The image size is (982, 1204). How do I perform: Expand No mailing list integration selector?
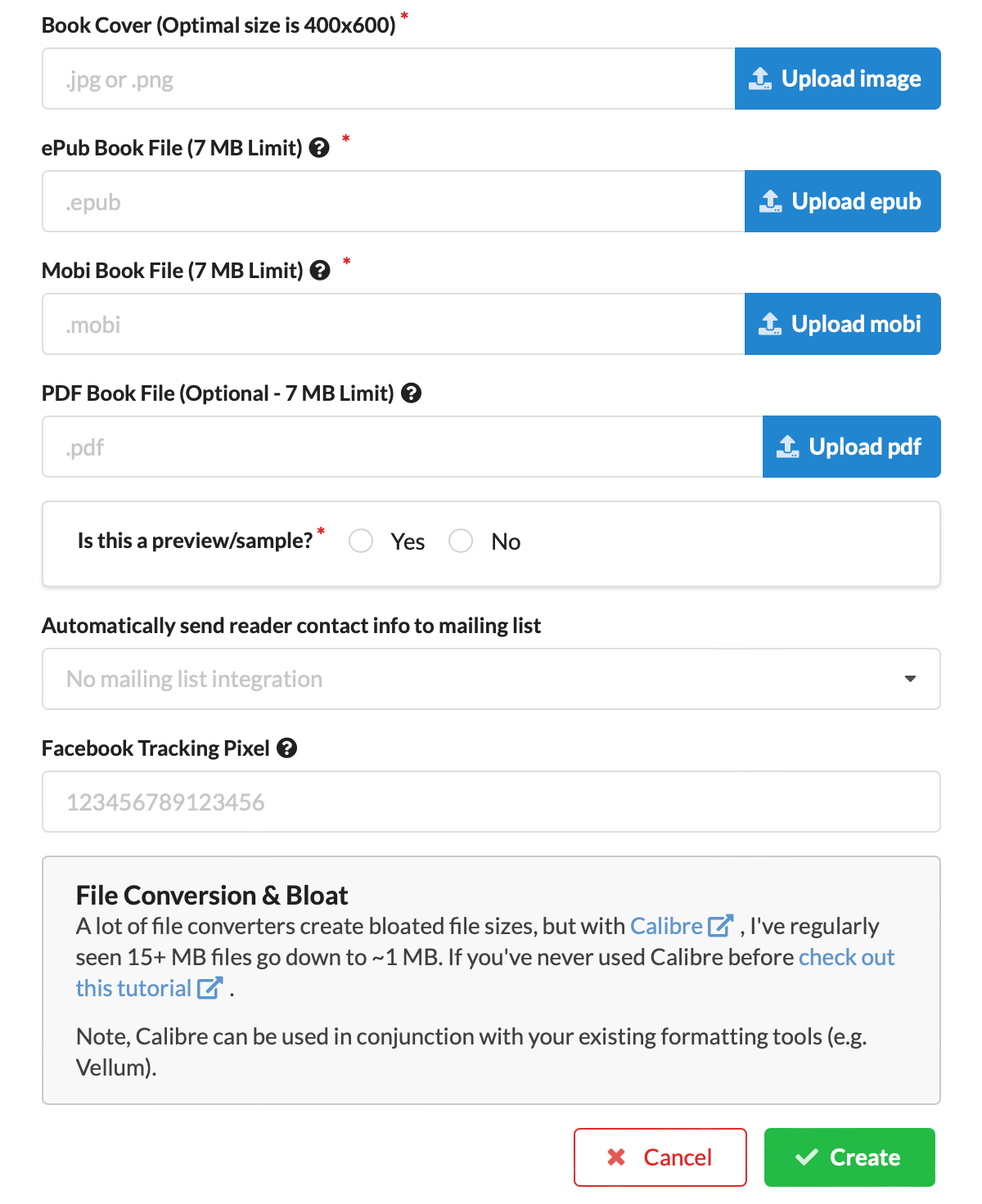click(x=491, y=679)
